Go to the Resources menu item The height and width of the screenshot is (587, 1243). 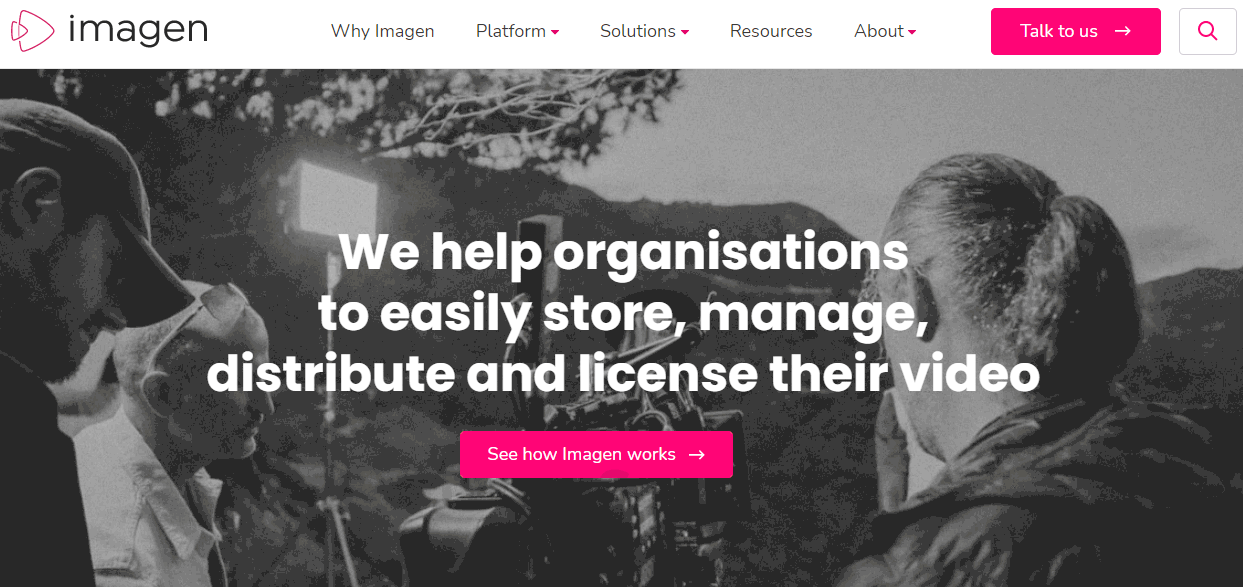[x=771, y=31]
